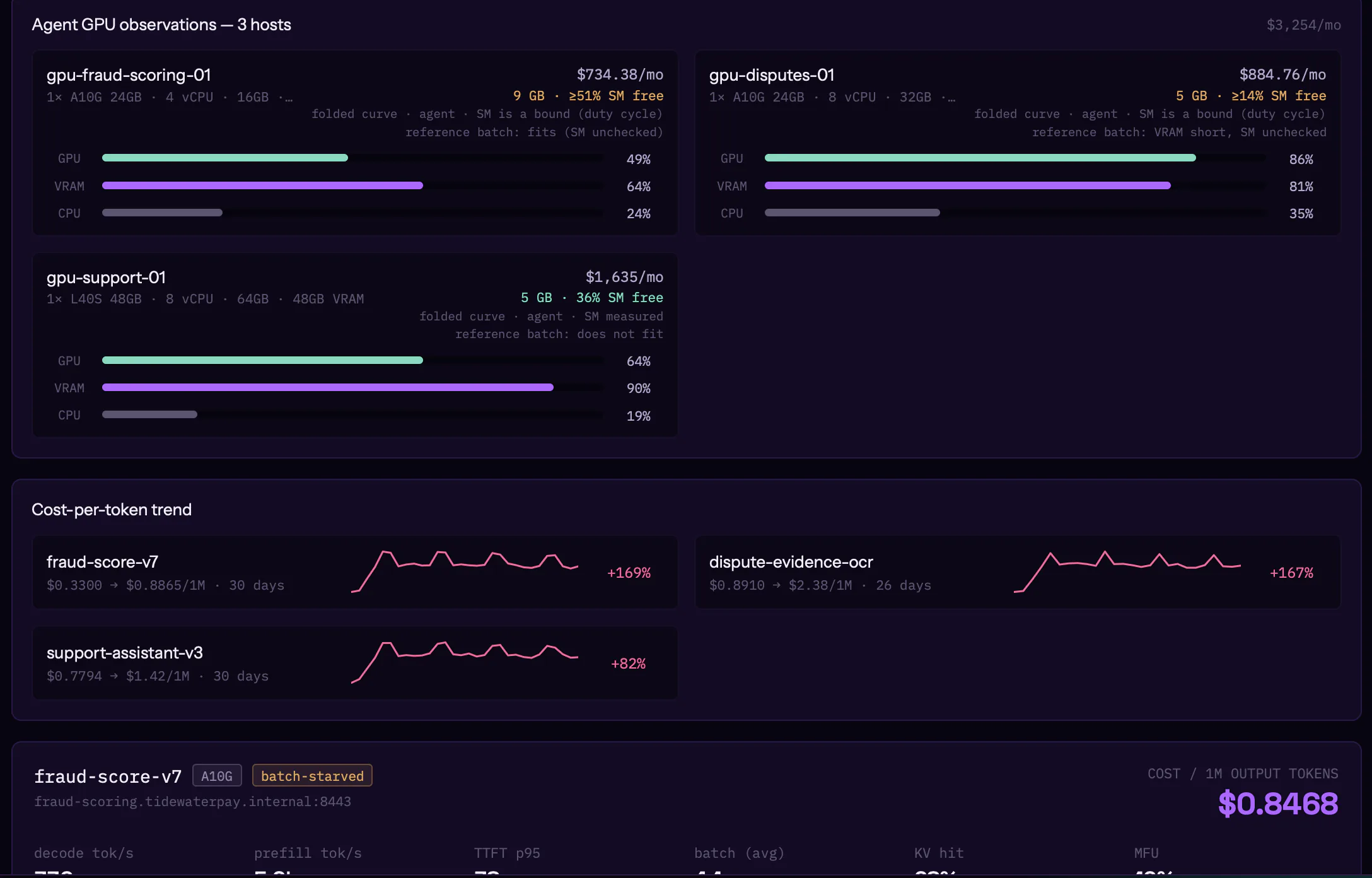Screen dimensions: 1372x878
Task: Click the 86% GPU value on gpu-disputes-01
Action: coord(1301,160)
